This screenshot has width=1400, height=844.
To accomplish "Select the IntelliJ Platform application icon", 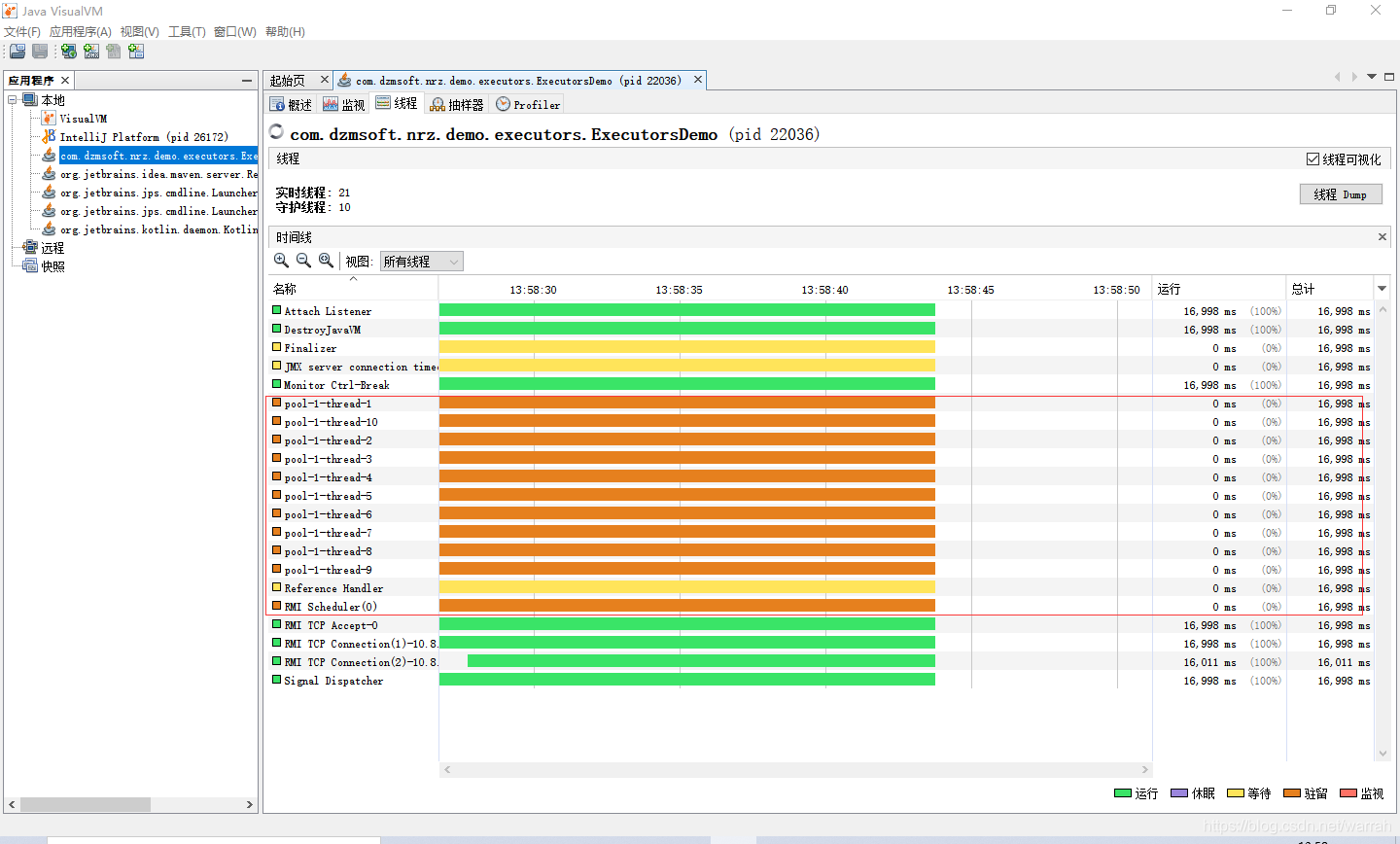I will tap(49, 136).
